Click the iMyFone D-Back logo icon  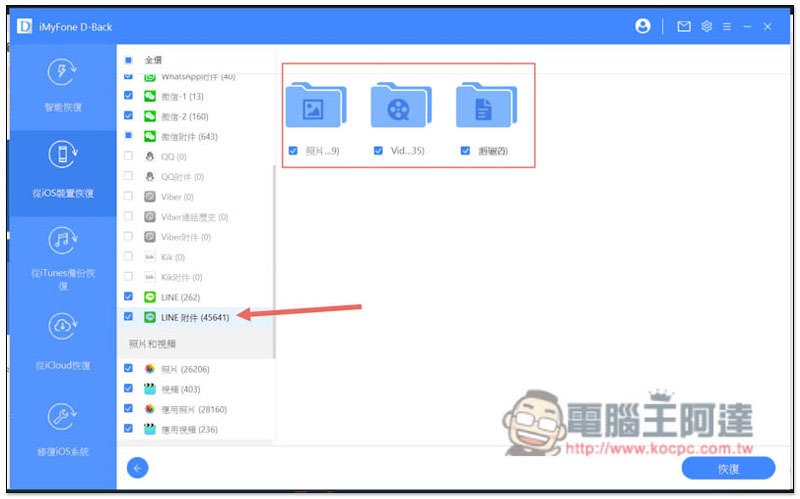pos(24,26)
